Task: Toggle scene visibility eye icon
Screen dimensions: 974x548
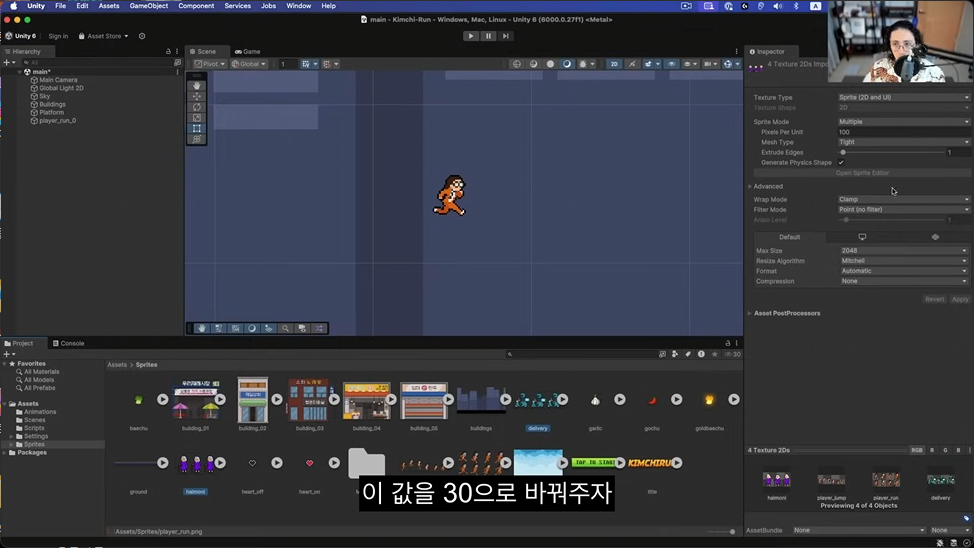Action: point(671,64)
